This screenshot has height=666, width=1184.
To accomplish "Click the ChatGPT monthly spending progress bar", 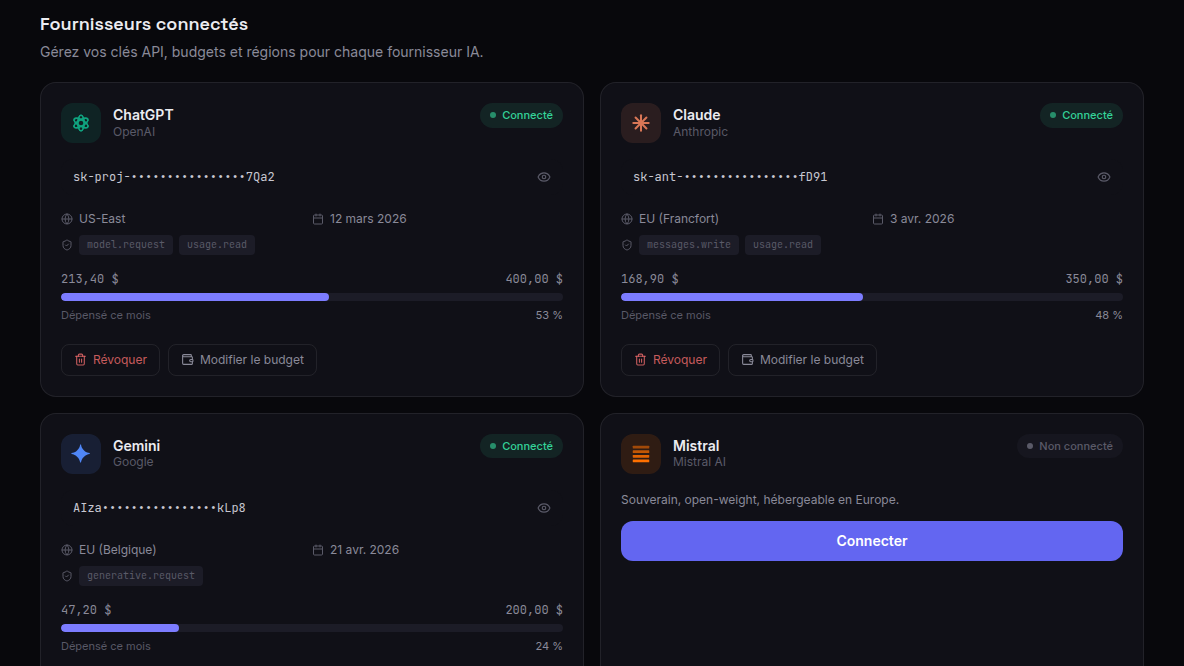I will coord(312,297).
